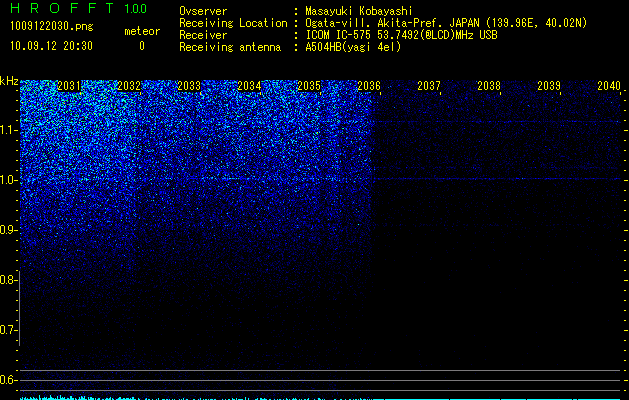Click the 1.1 kHz frequency axis label
The height and width of the screenshot is (400, 629).
(x=7, y=130)
